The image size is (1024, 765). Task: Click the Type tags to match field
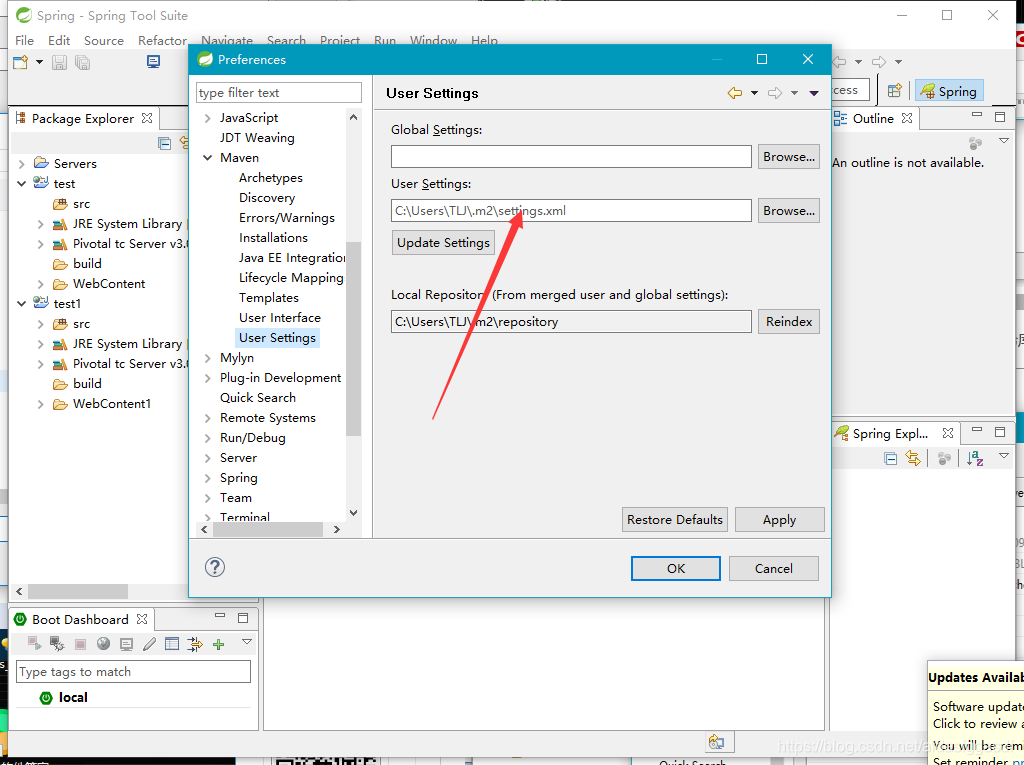click(x=133, y=672)
